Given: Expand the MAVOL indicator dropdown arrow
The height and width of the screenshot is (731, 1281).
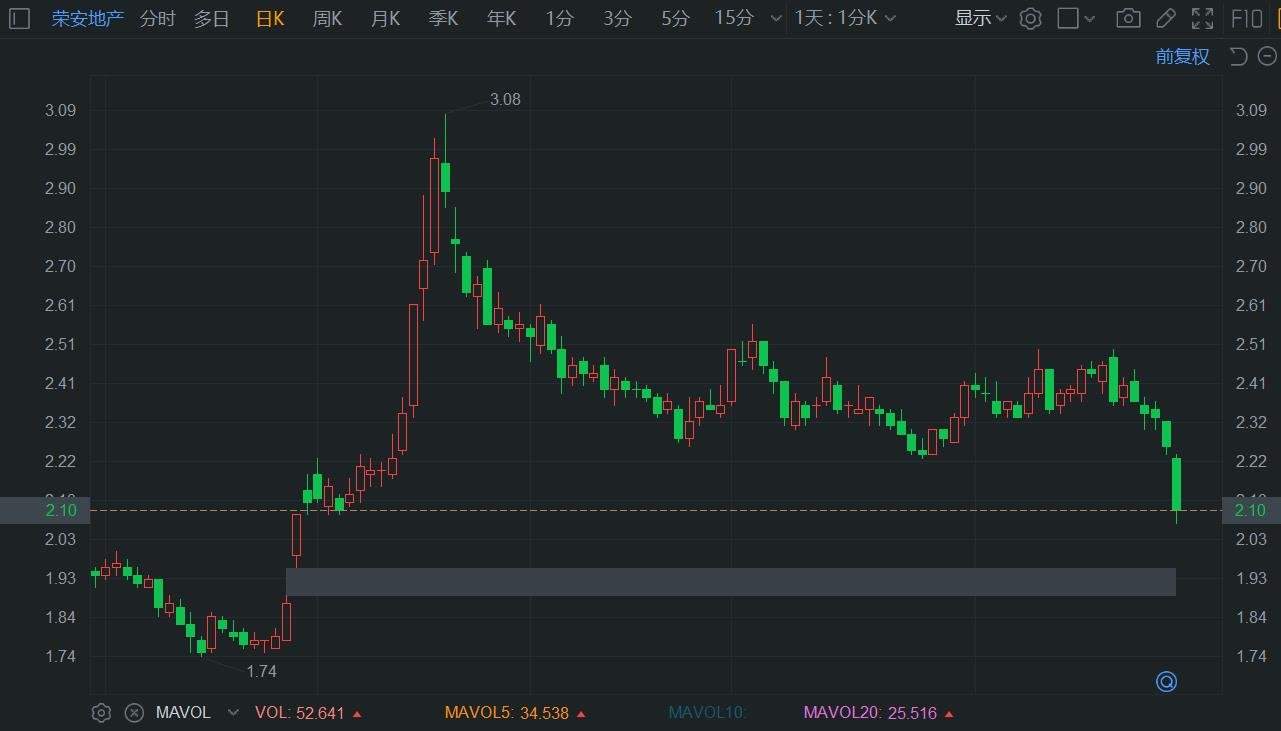Looking at the screenshot, I should [x=233, y=713].
